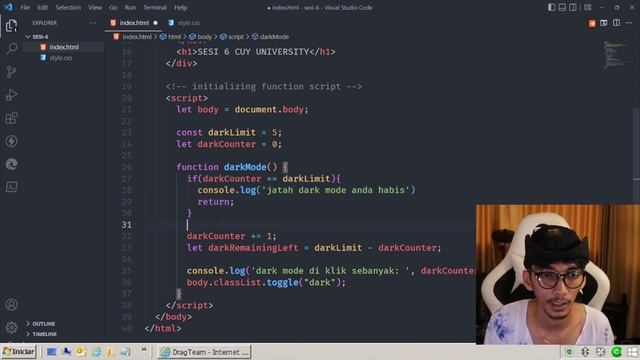Open the Run and Debug view
The image size is (640, 360).
pos(11,95)
